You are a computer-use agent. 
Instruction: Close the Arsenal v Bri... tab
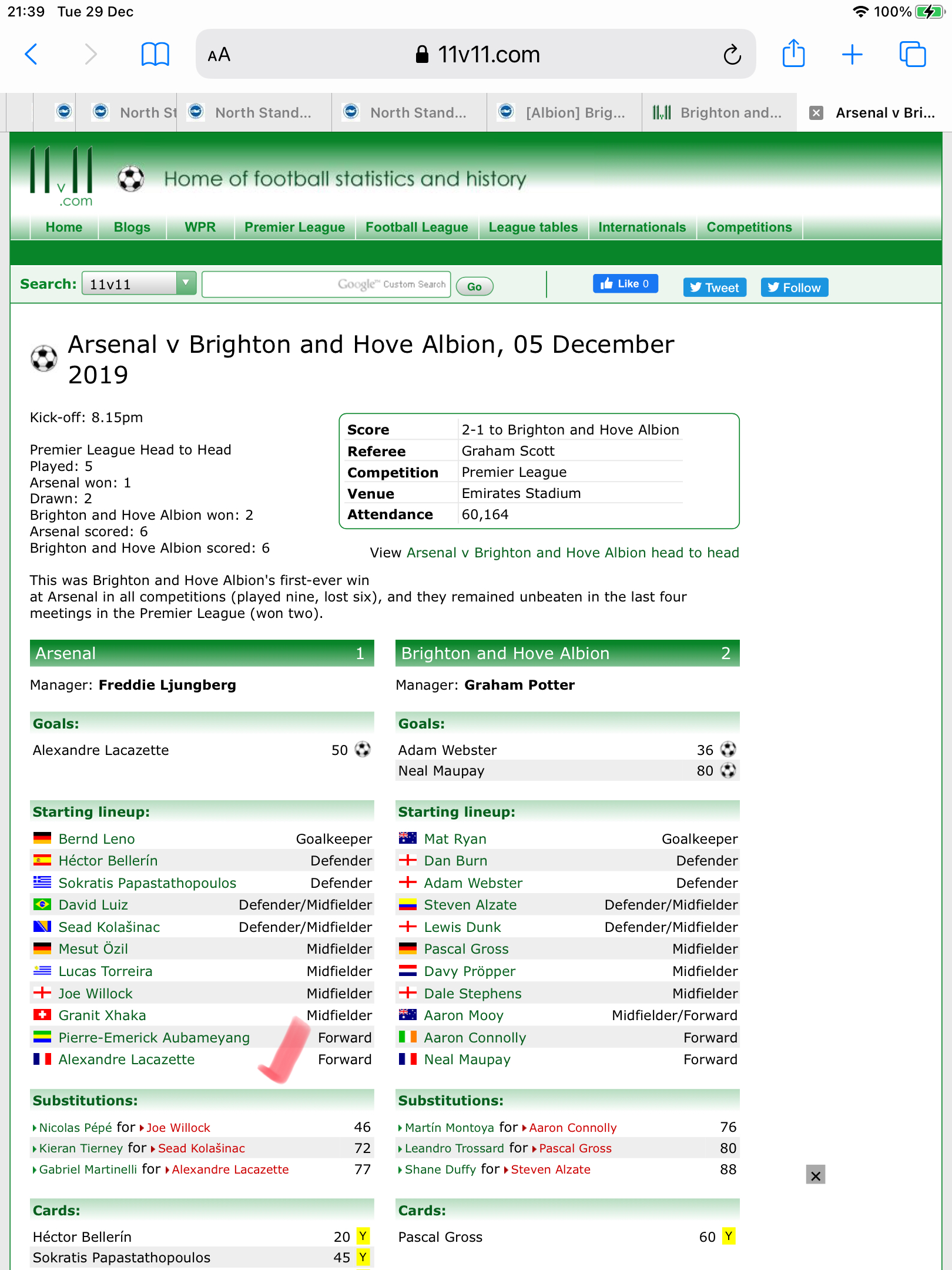pyautogui.click(x=816, y=113)
